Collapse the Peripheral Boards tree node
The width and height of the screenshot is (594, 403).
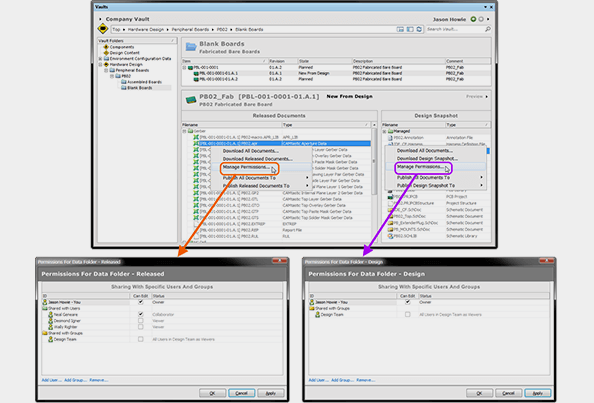point(106,70)
